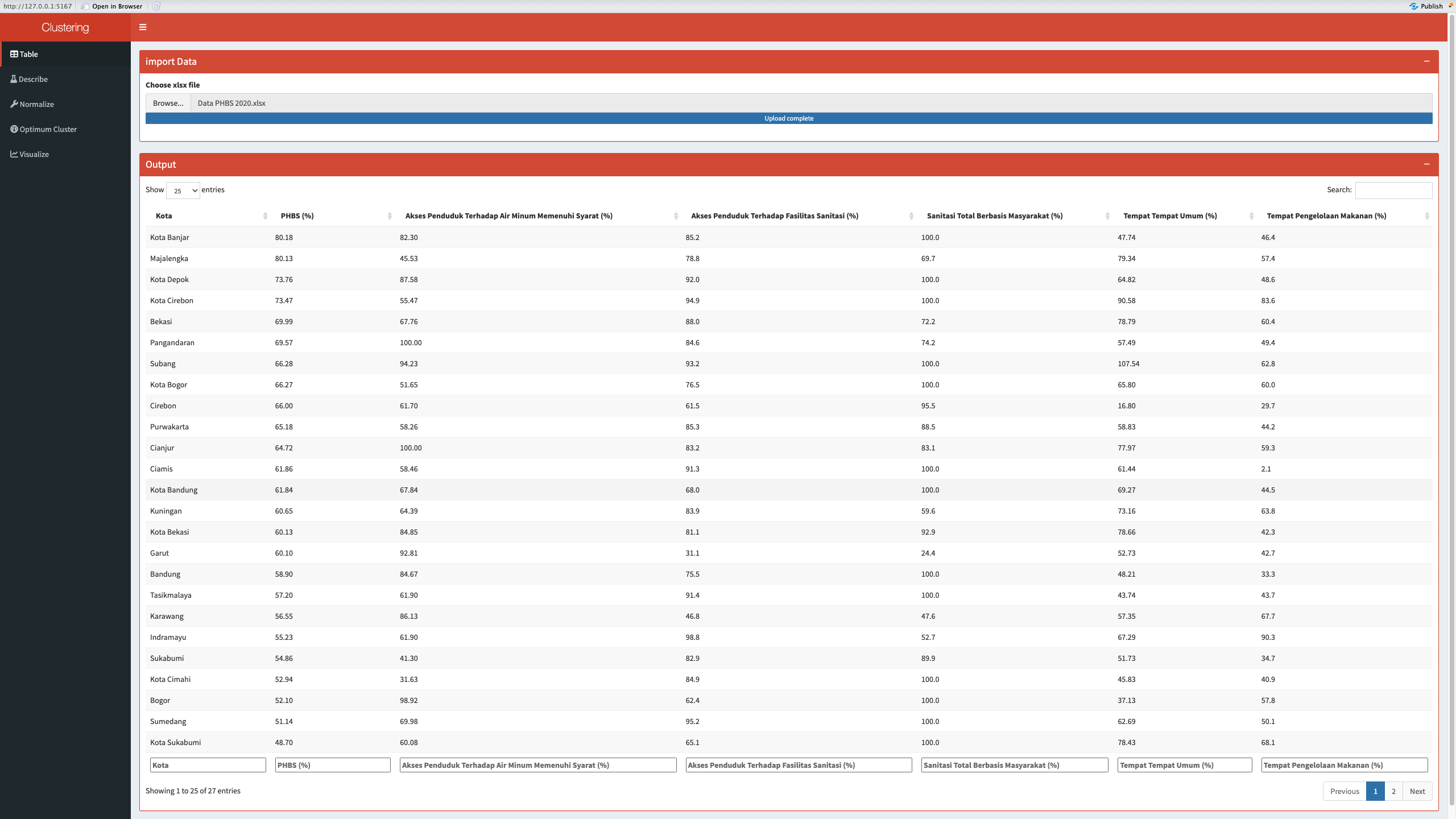Click the page reload icon near address bar

(155, 6)
